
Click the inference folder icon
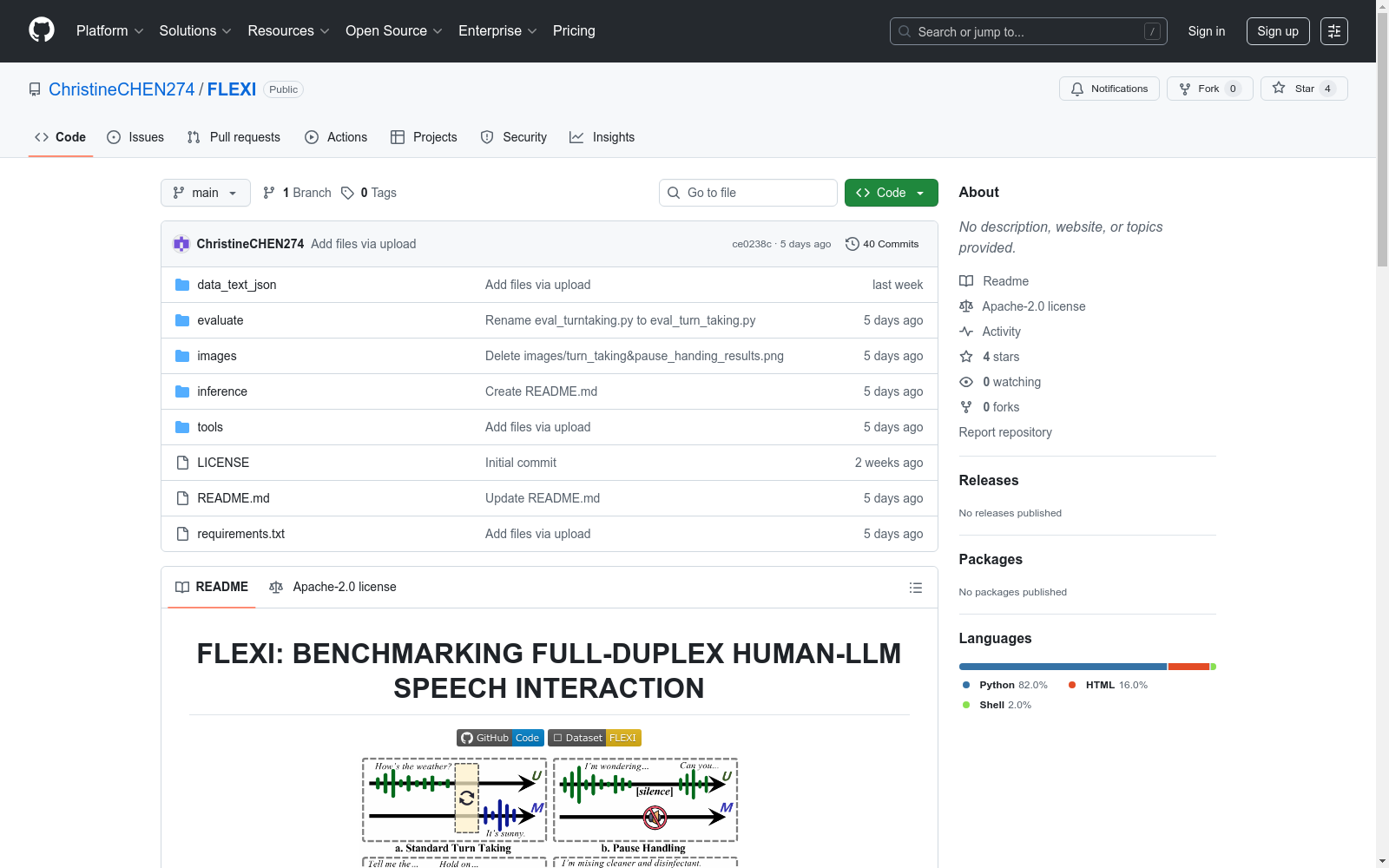(182, 391)
